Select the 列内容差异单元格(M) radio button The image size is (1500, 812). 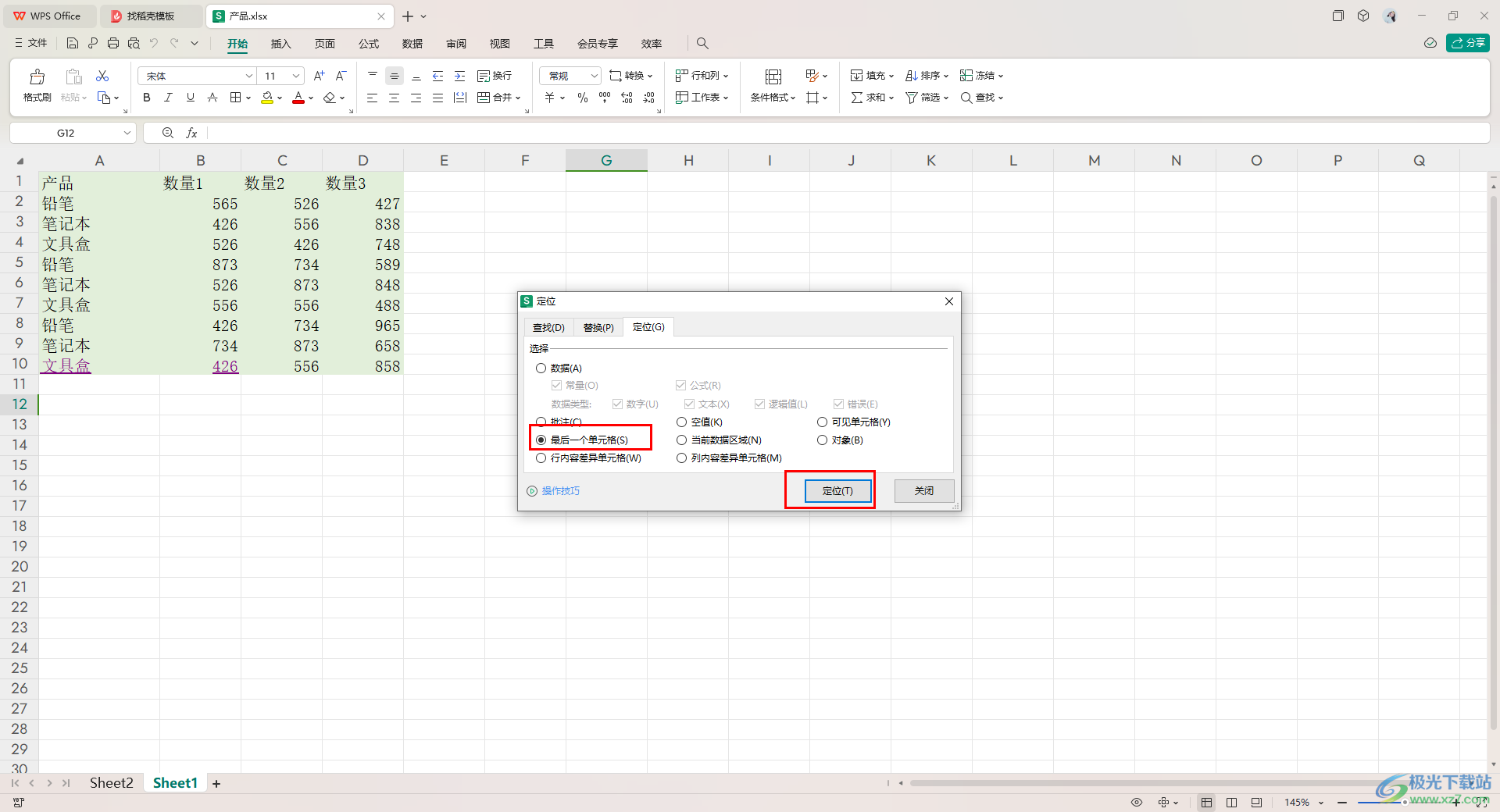tap(681, 458)
